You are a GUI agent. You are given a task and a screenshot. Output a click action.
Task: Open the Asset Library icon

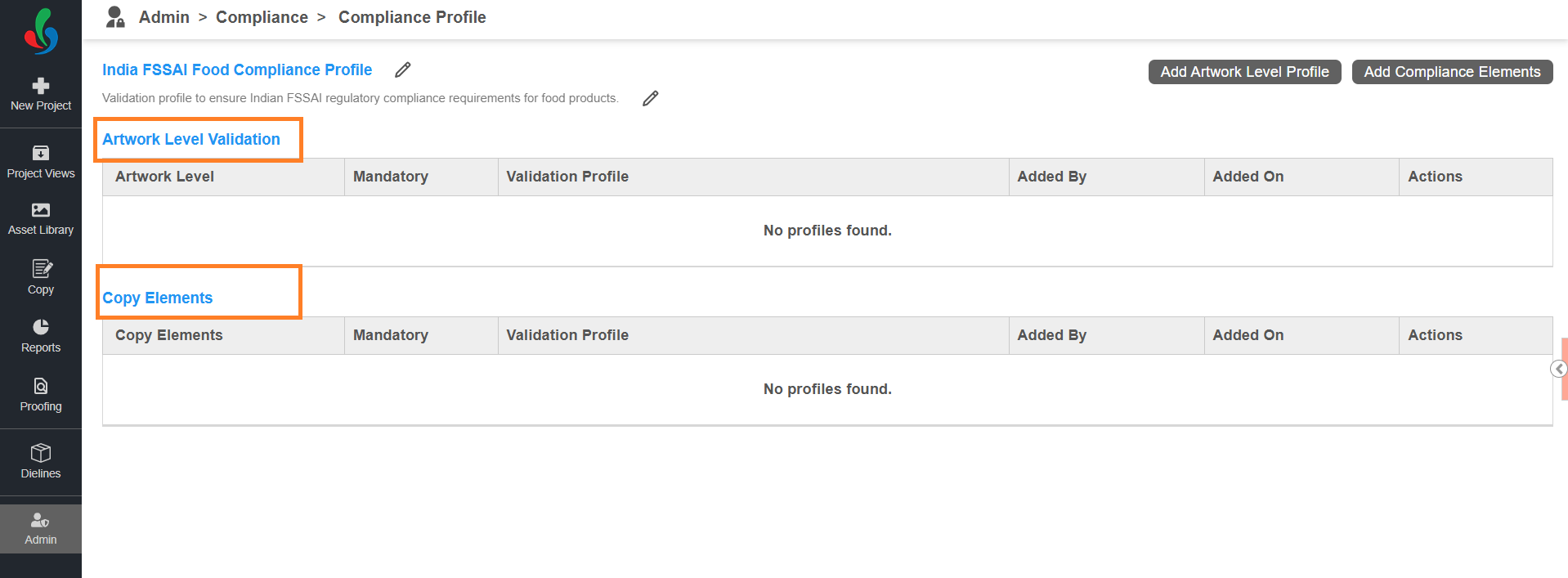[41, 210]
